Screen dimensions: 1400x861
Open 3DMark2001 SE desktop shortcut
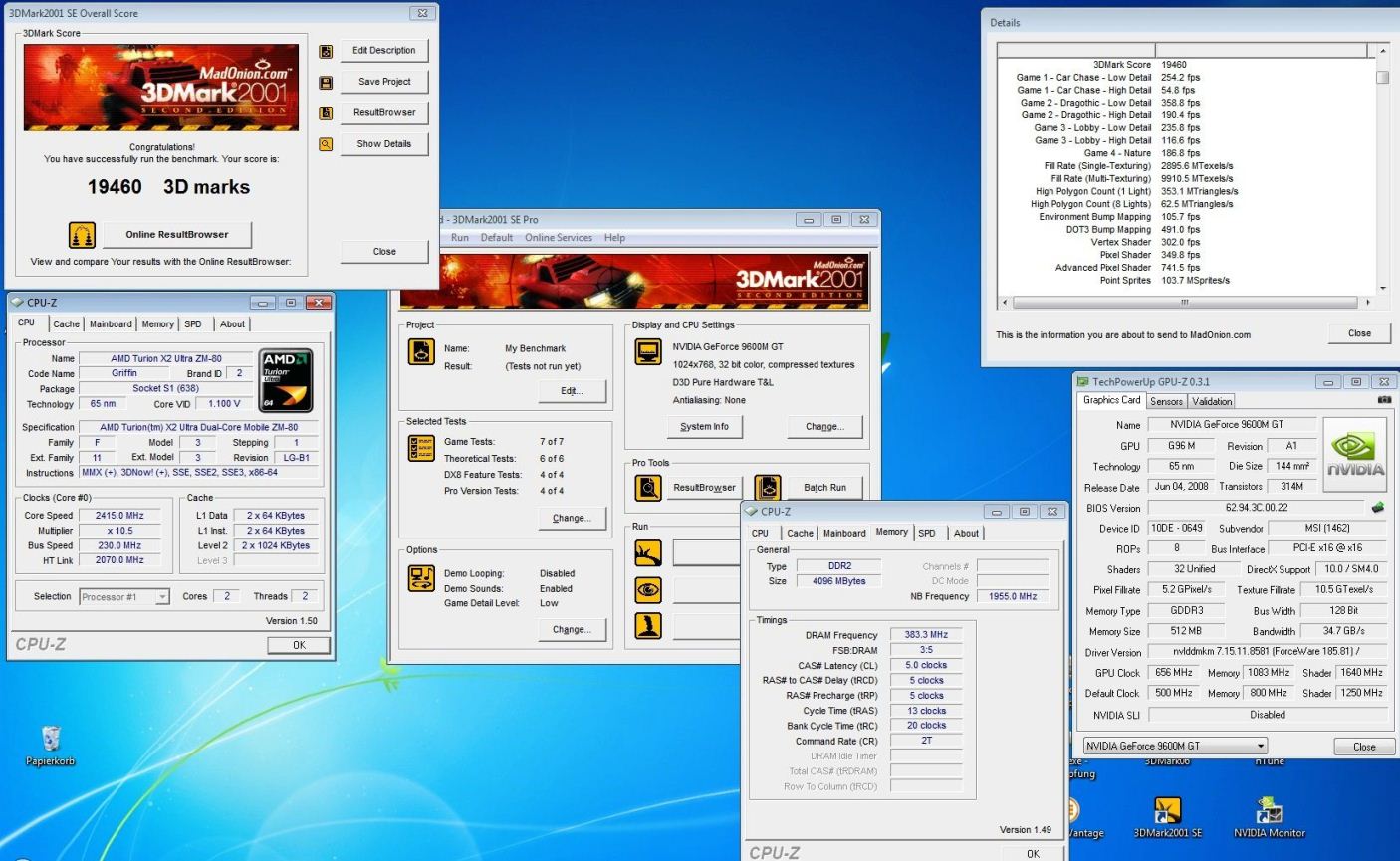click(1168, 817)
